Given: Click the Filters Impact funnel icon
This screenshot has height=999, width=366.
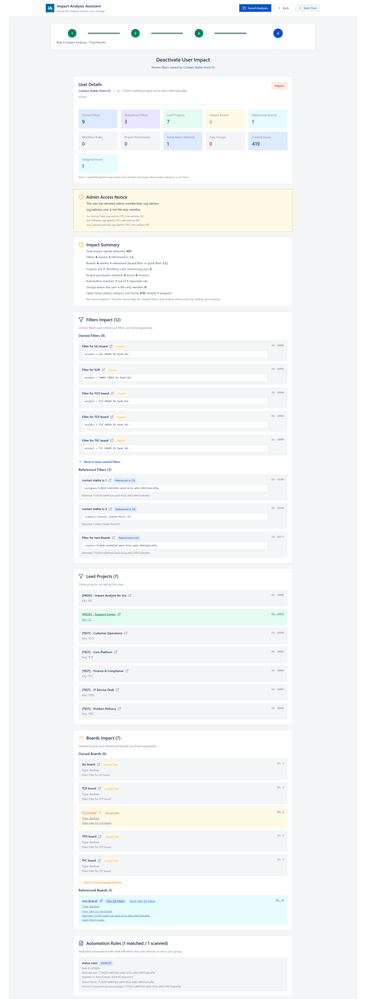Looking at the screenshot, I should pos(81,319).
